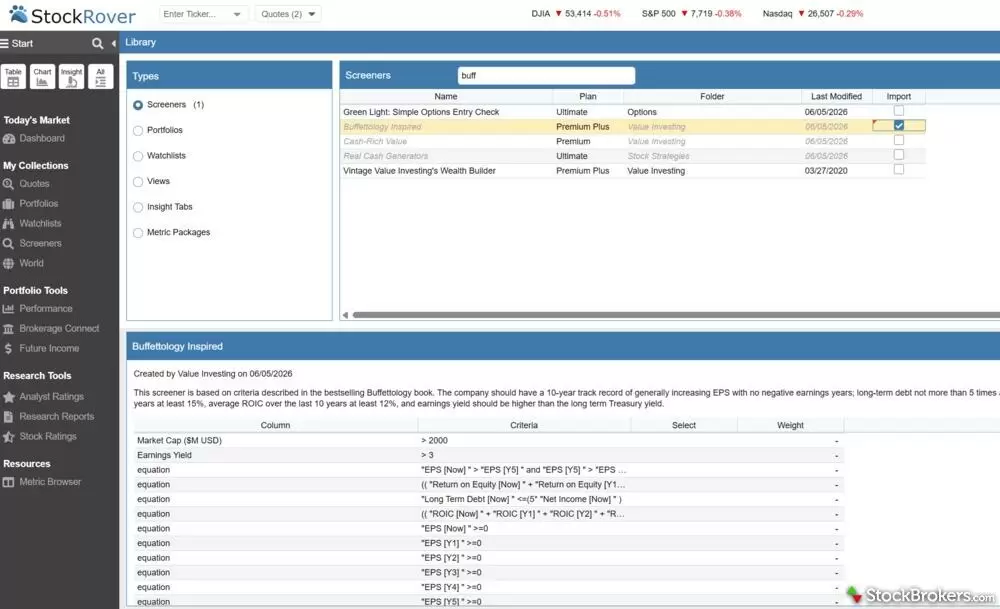Image resolution: width=1000 pixels, height=609 pixels.
Task: Open Watchlists in the sidebar
Action: tap(40, 223)
